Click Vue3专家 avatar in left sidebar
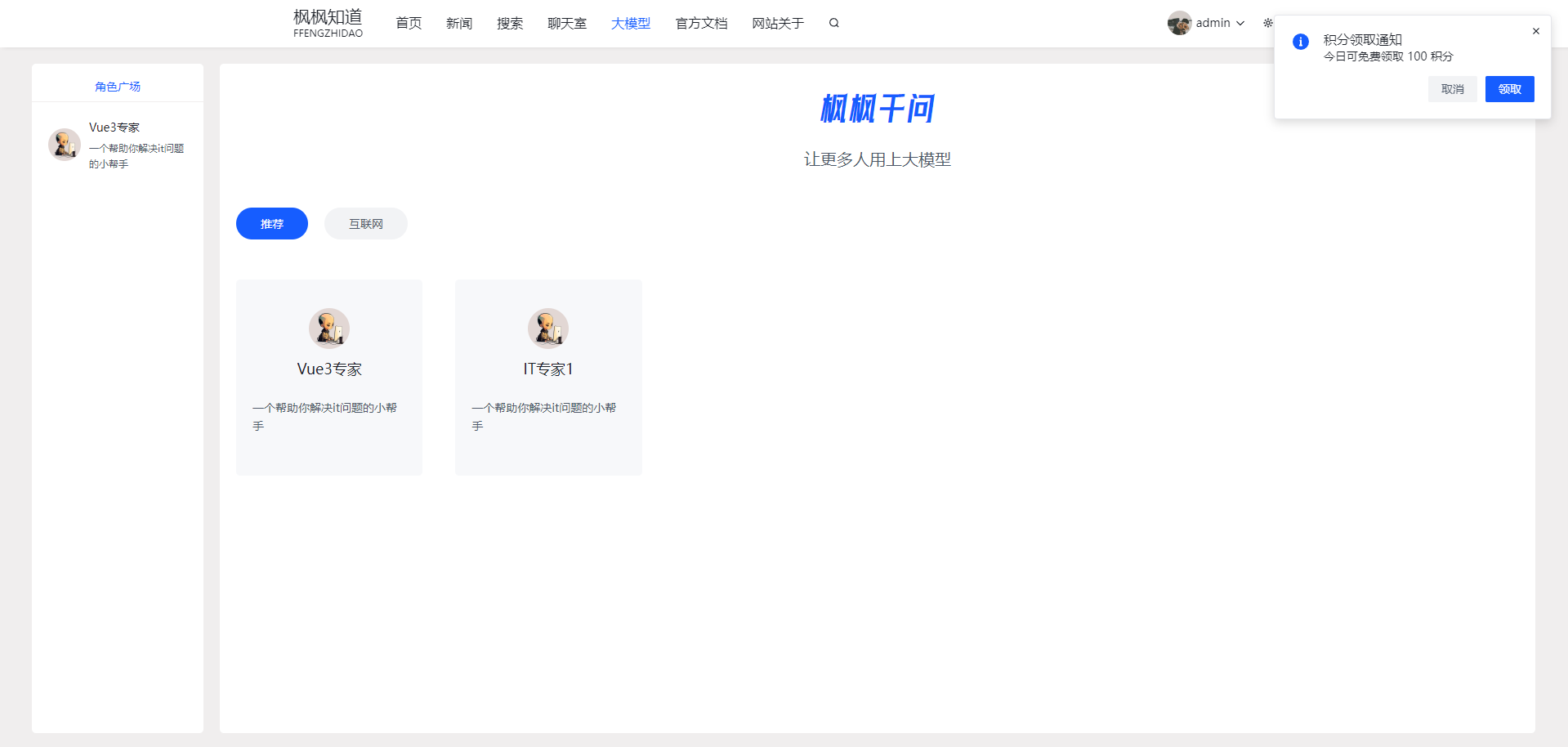The height and width of the screenshot is (747, 1568). (x=64, y=145)
